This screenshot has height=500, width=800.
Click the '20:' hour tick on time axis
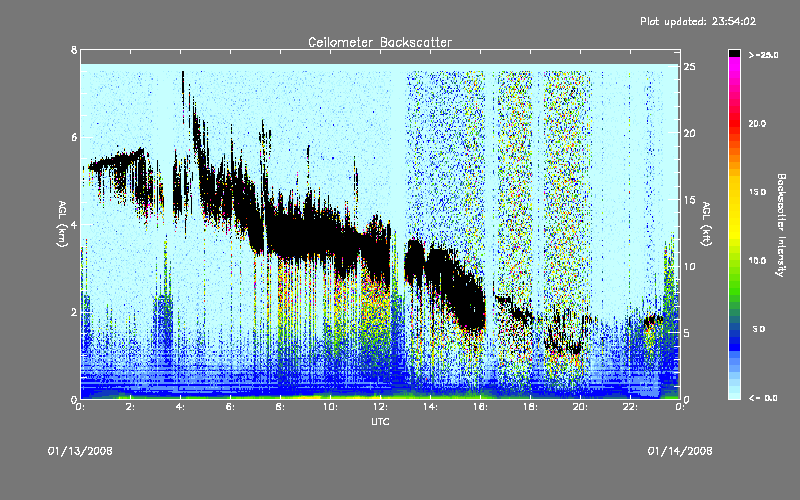click(x=580, y=407)
